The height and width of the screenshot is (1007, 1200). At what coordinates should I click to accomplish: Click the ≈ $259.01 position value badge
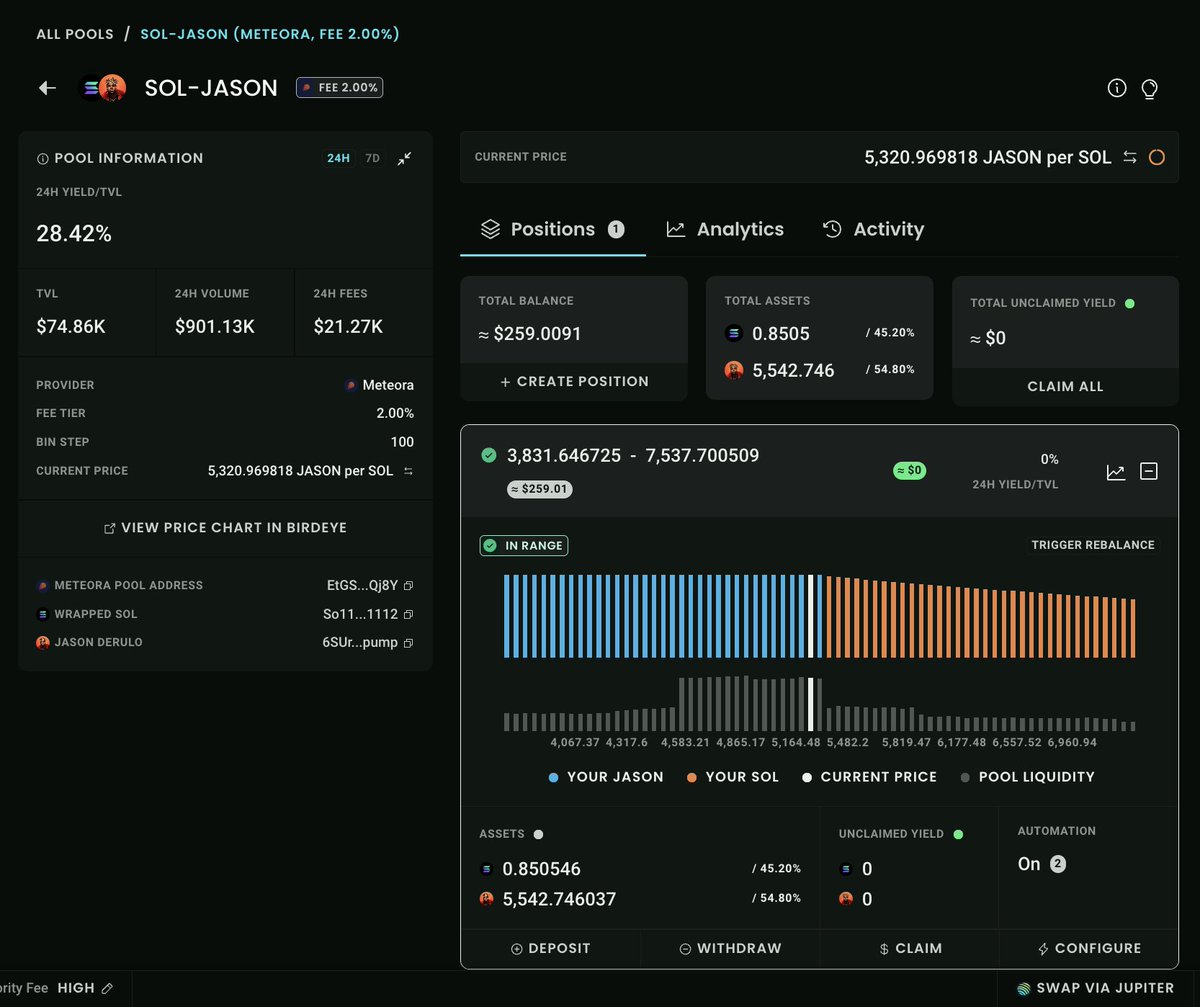[x=540, y=490]
